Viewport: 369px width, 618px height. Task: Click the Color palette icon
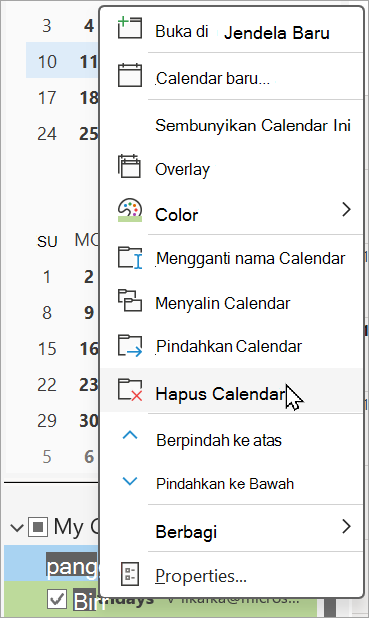pos(130,210)
